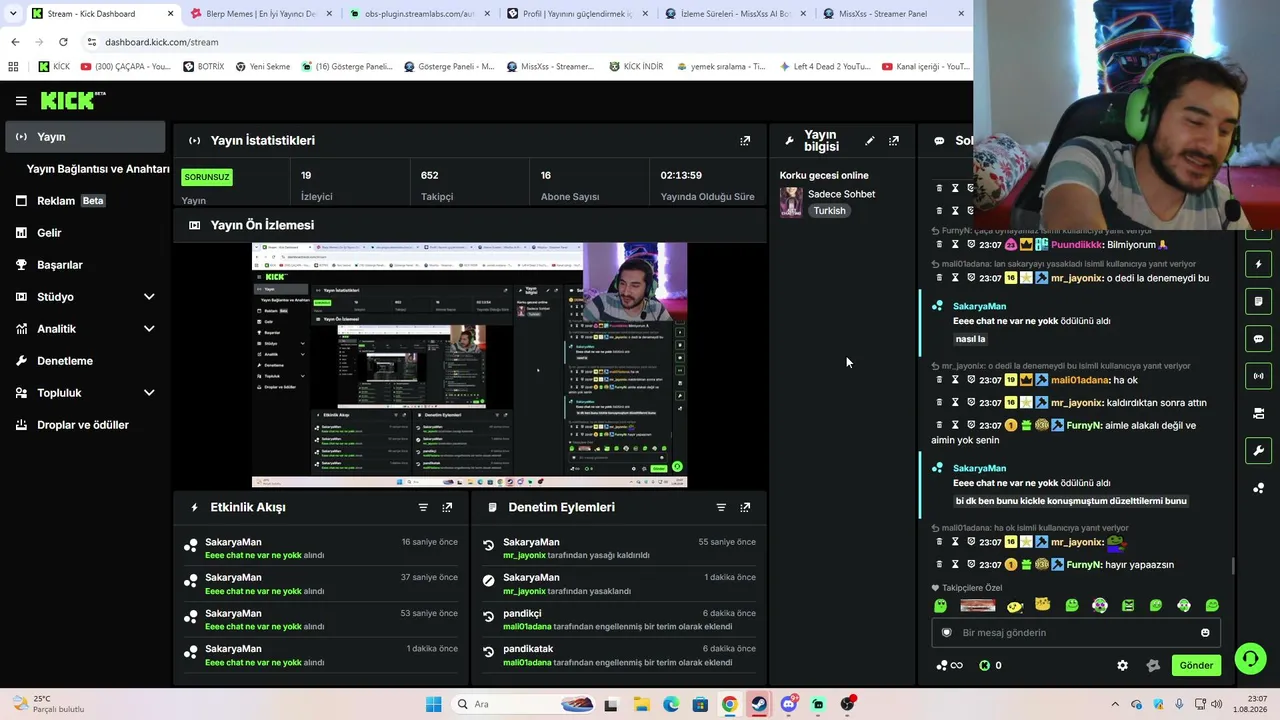Expand the Analitik sidebar section
Image resolution: width=1280 pixels, height=720 pixels.
(149, 329)
